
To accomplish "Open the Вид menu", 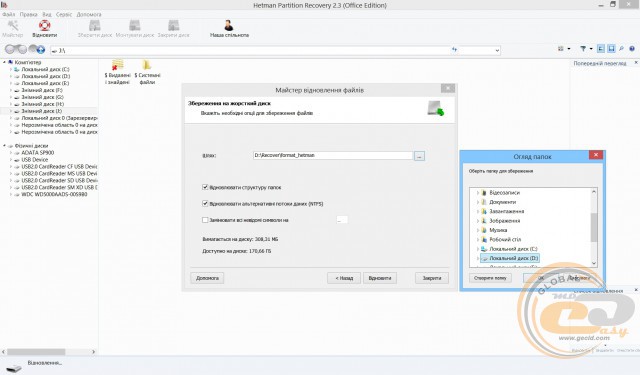I will point(47,14).
